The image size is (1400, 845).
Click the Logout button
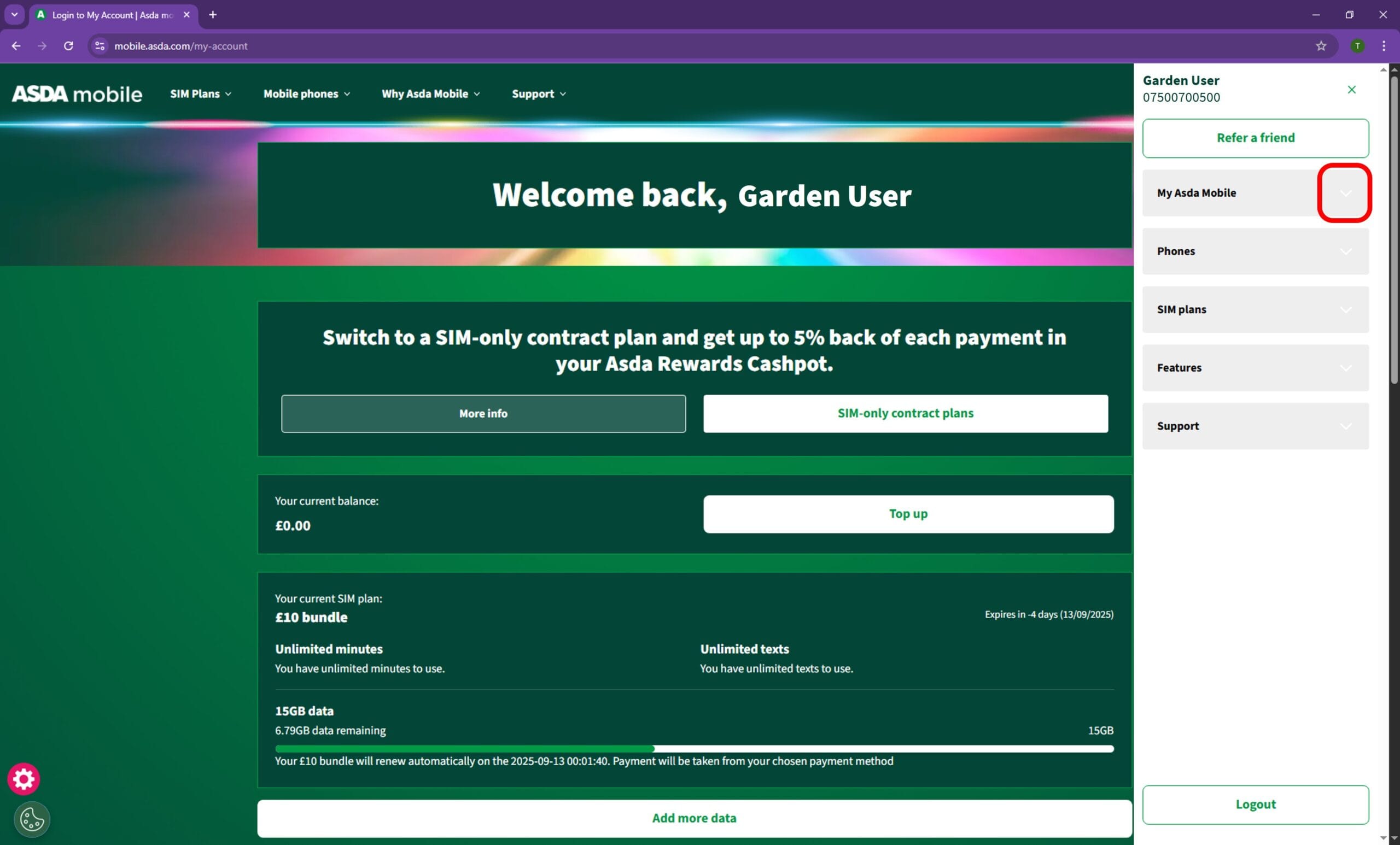click(x=1255, y=805)
